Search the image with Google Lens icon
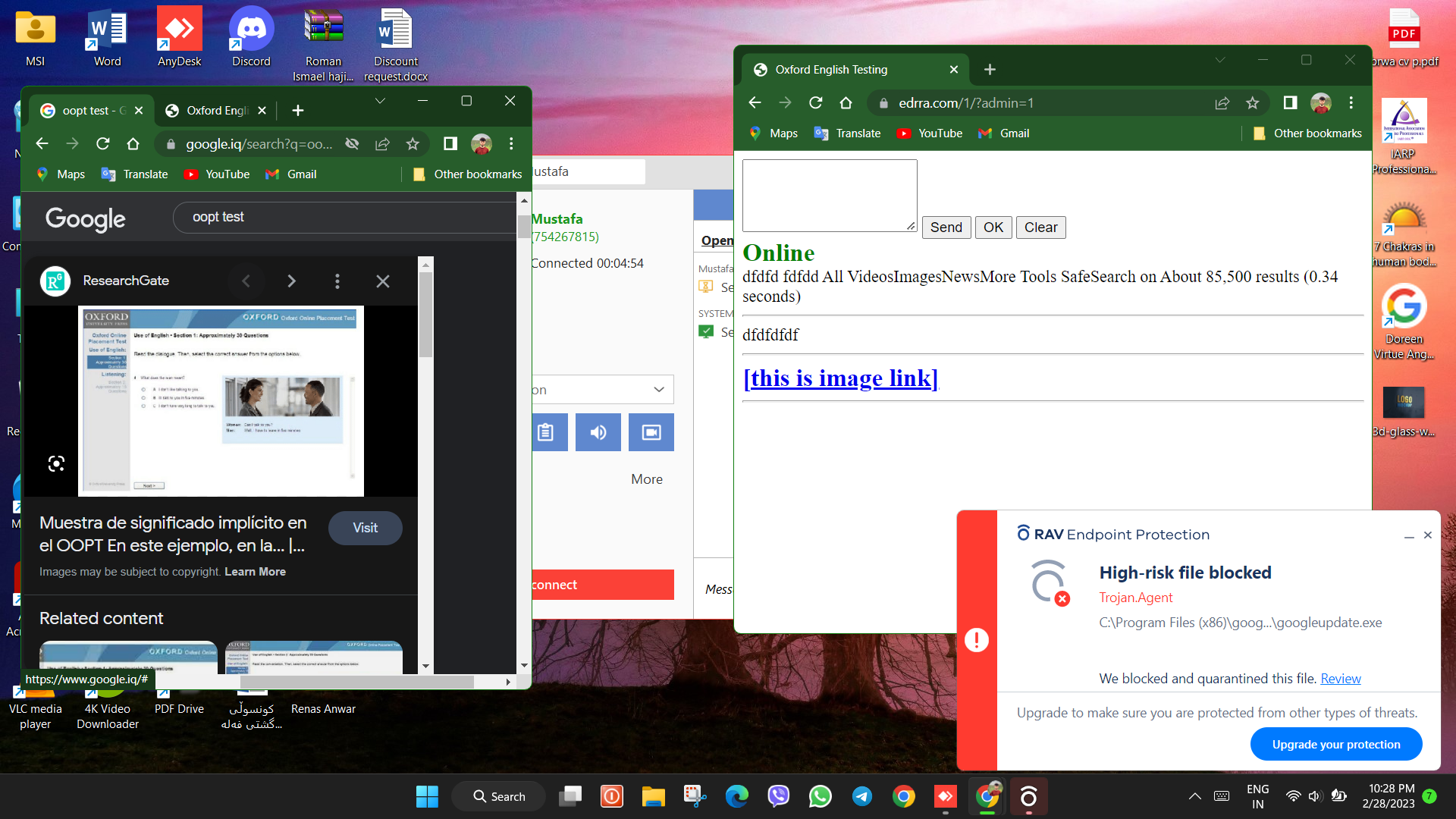Viewport: 1456px width, 819px height. 56,463
